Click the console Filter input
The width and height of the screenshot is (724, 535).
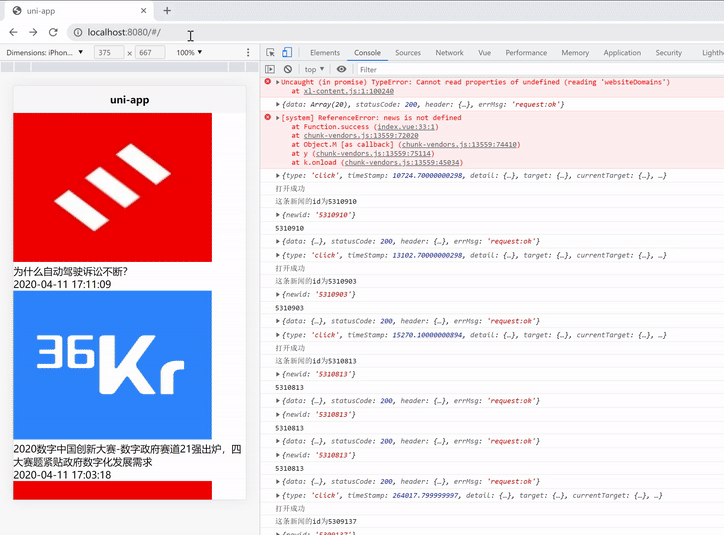click(x=540, y=69)
